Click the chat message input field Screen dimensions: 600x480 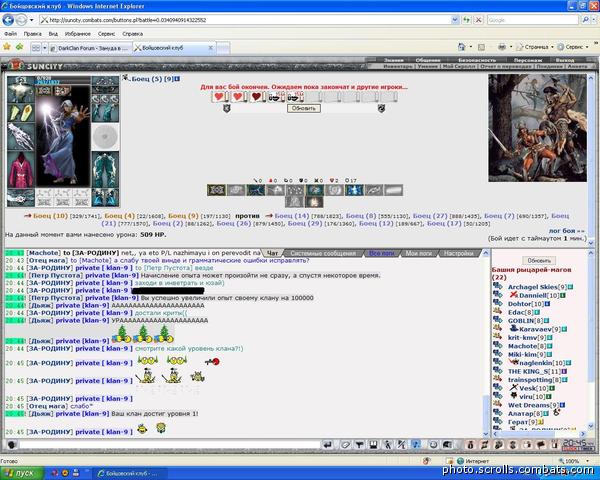point(170,445)
